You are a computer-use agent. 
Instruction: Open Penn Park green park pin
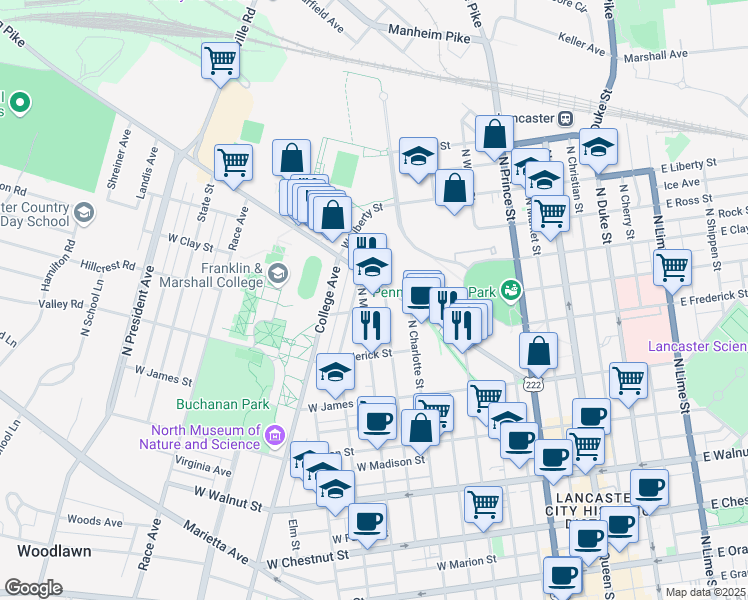510,291
